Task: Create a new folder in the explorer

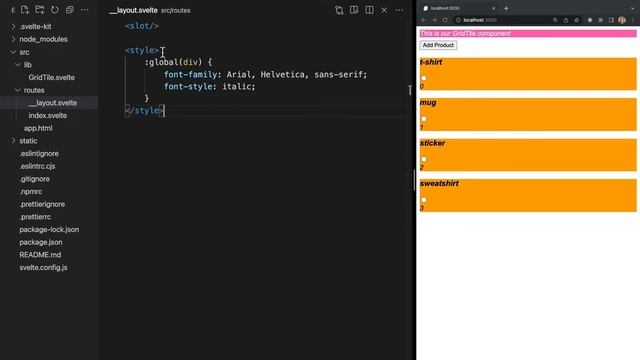Action: coord(40,10)
